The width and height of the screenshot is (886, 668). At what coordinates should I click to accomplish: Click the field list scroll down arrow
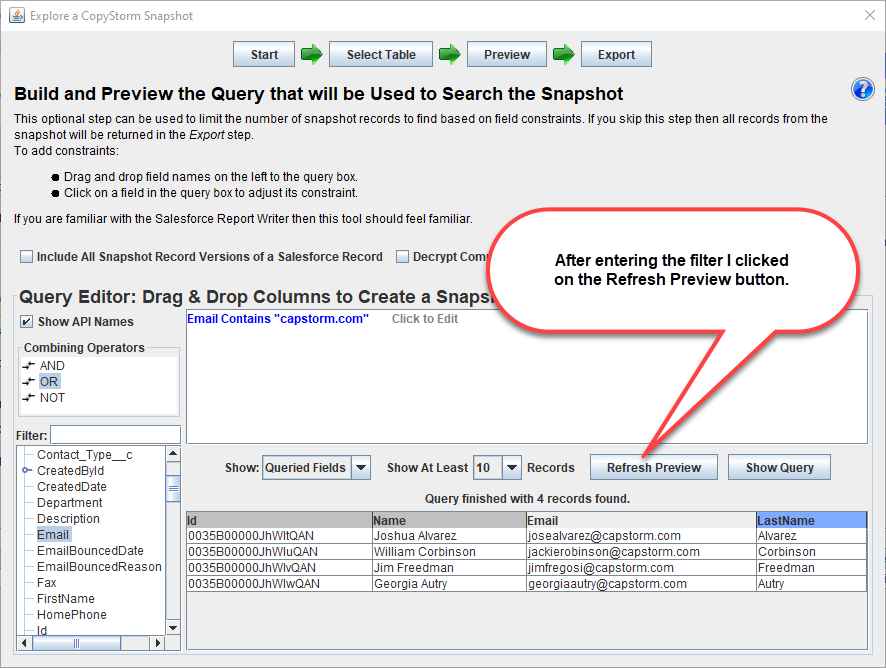[x=173, y=628]
